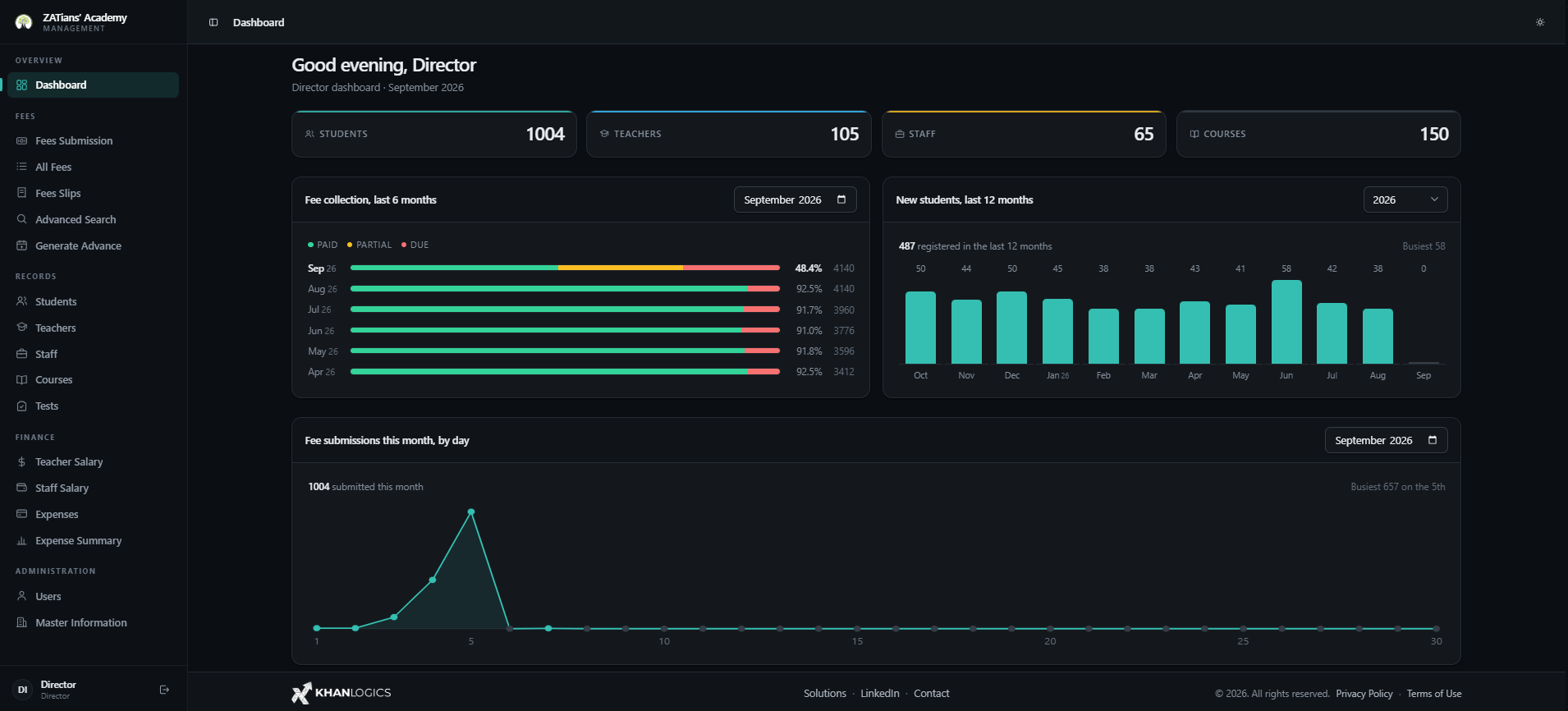Click the Apr 26 fee collection bar
The image size is (1568, 711).
(x=565, y=372)
